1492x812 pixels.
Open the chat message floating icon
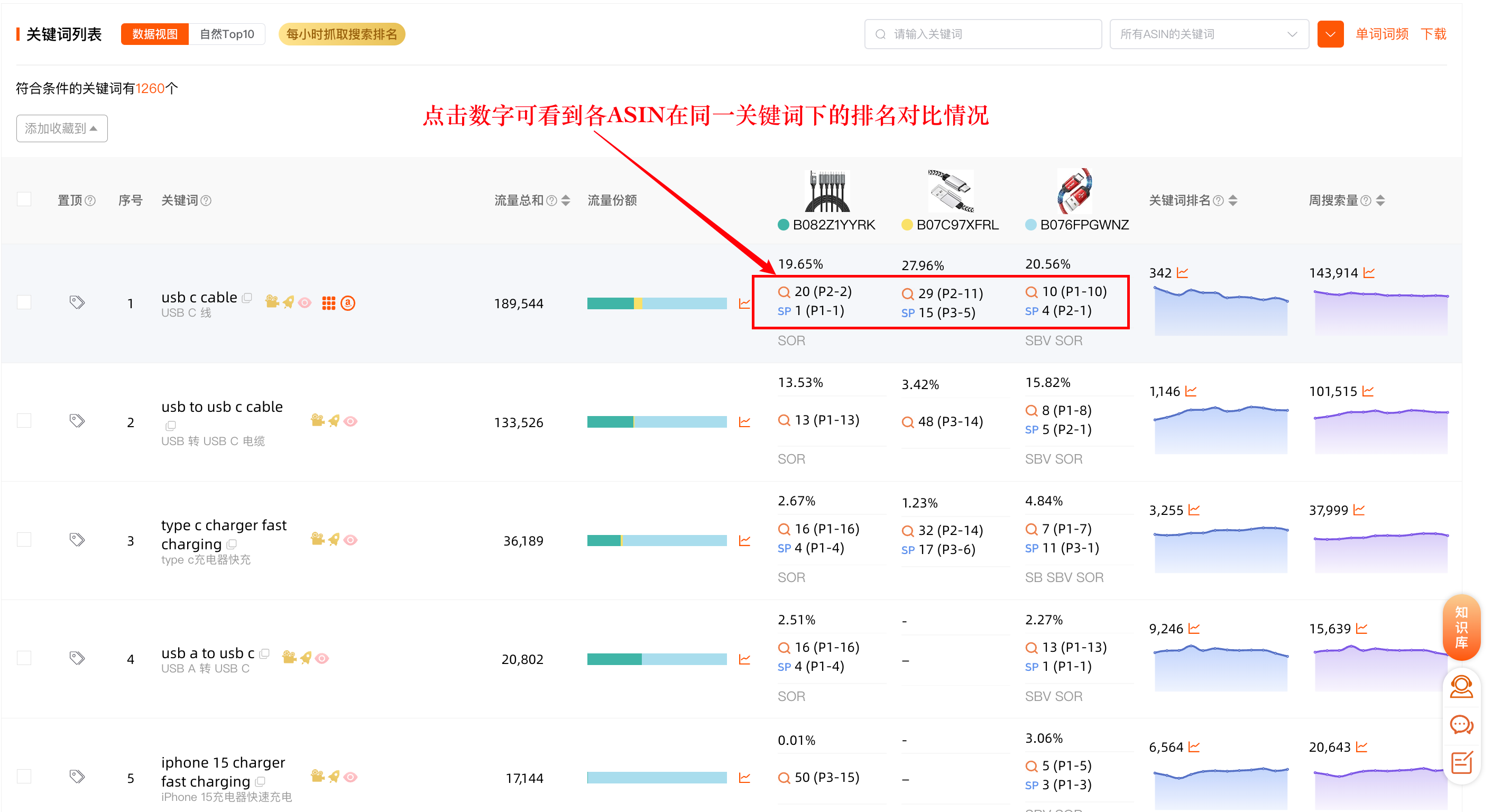point(1461,725)
